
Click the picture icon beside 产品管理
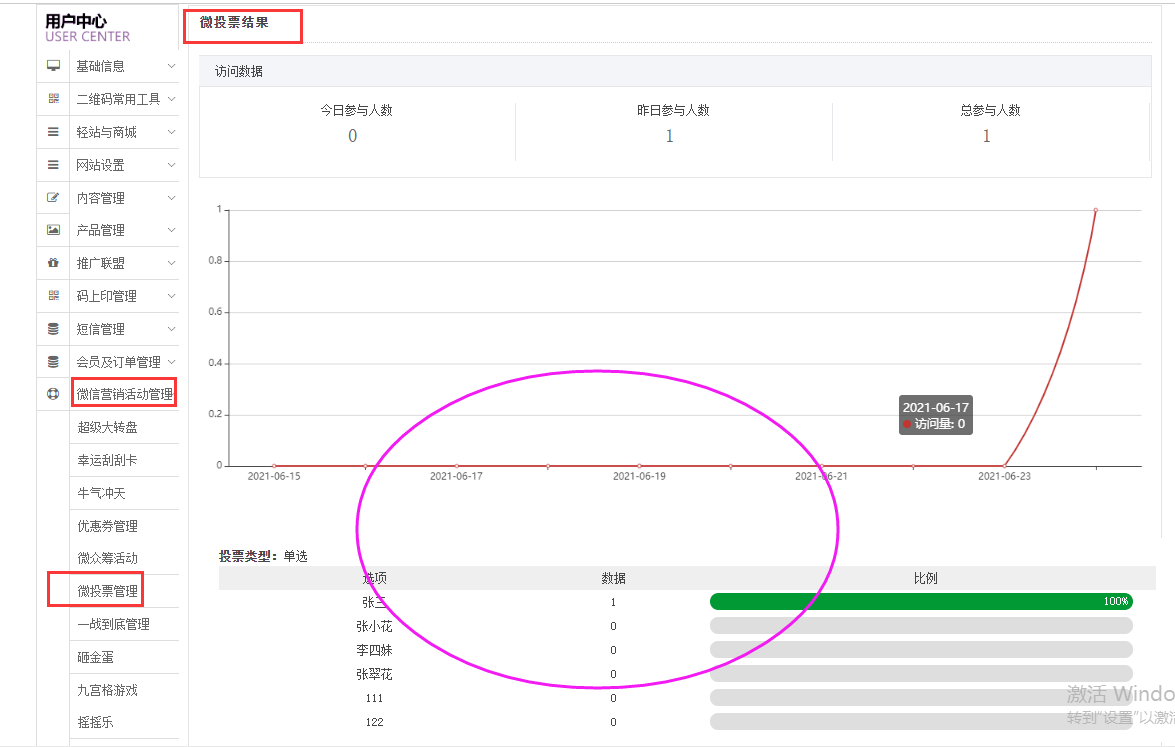[x=54, y=230]
